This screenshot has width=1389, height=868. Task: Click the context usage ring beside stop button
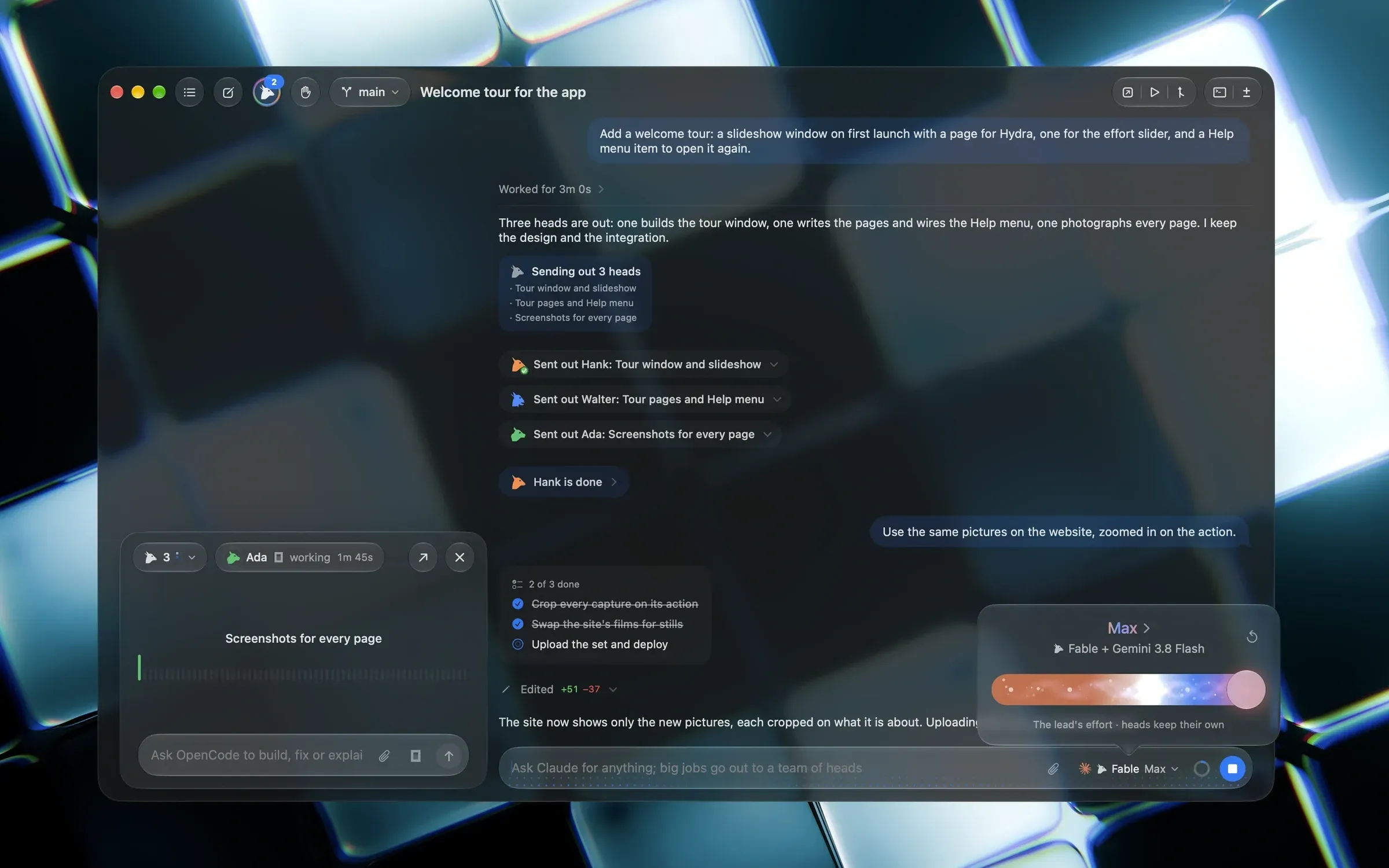coord(1201,768)
